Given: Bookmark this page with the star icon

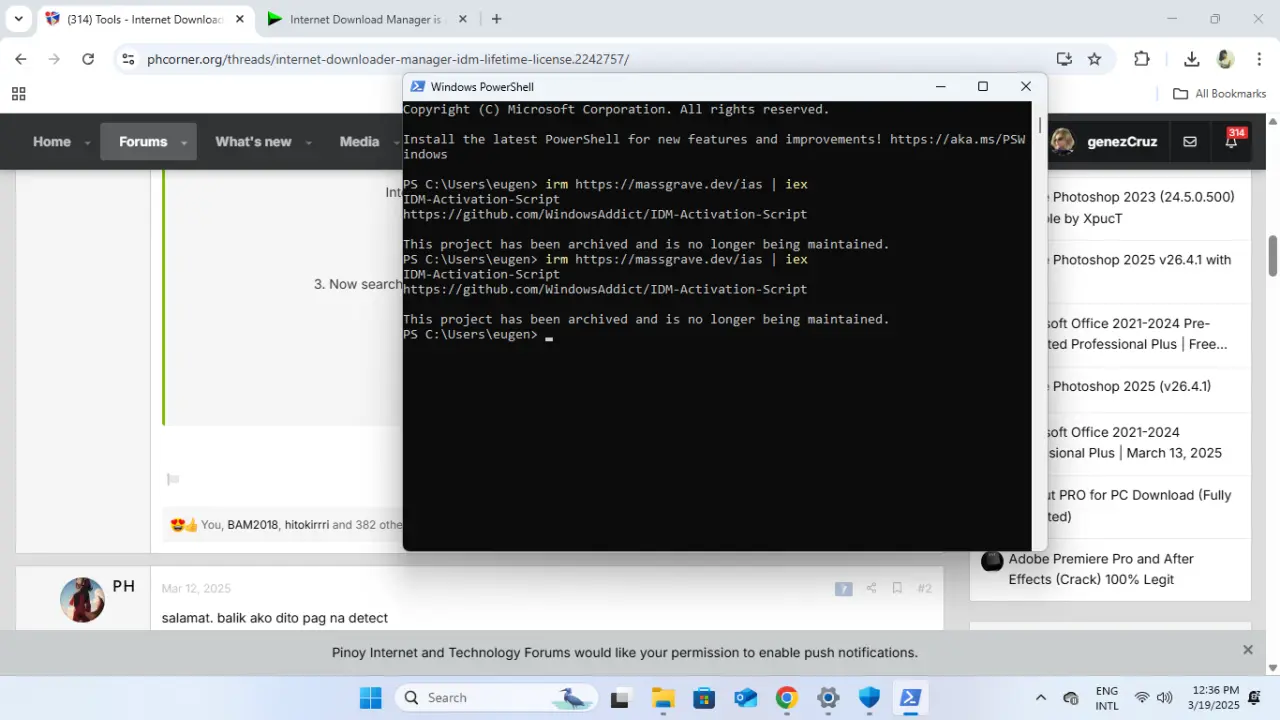Looking at the screenshot, I should pyautogui.click(x=1094, y=59).
